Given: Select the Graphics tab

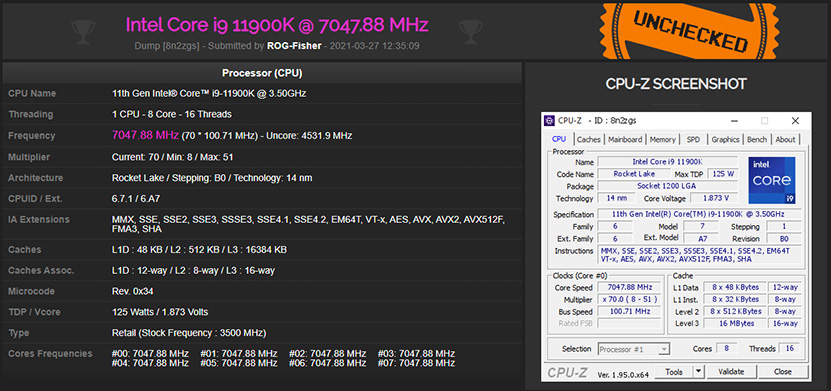Looking at the screenshot, I should [x=725, y=139].
